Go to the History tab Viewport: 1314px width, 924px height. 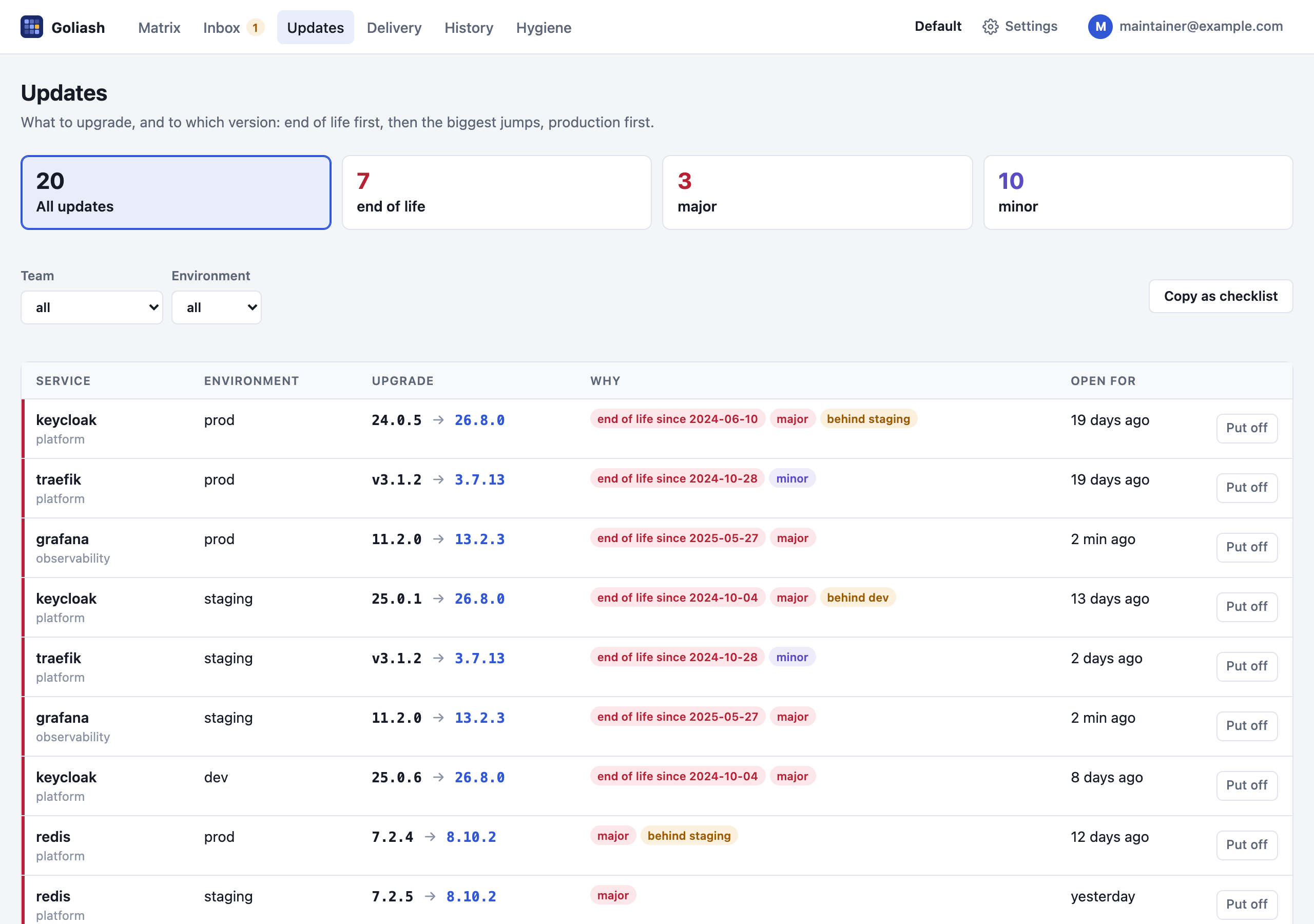[x=469, y=28]
